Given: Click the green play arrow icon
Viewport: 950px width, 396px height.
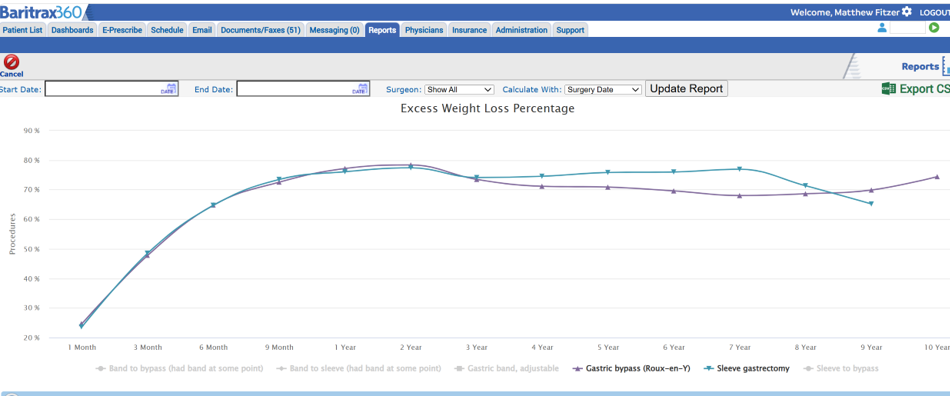Looking at the screenshot, I should click(x=934, y=28).
